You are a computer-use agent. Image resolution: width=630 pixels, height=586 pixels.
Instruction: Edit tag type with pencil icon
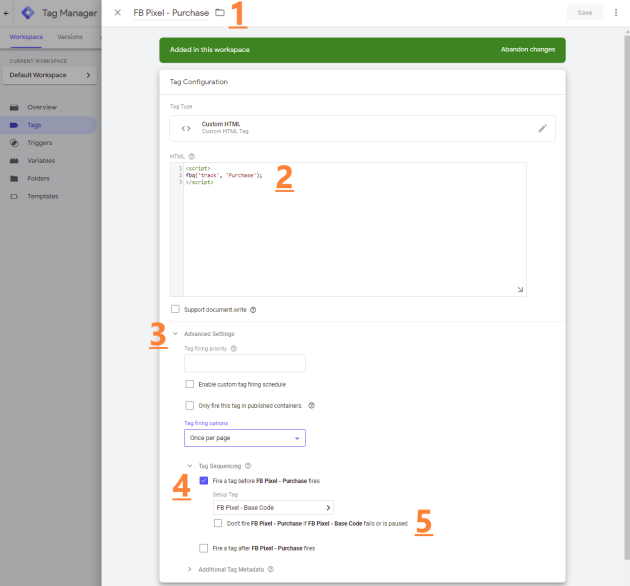click(542, 128)
